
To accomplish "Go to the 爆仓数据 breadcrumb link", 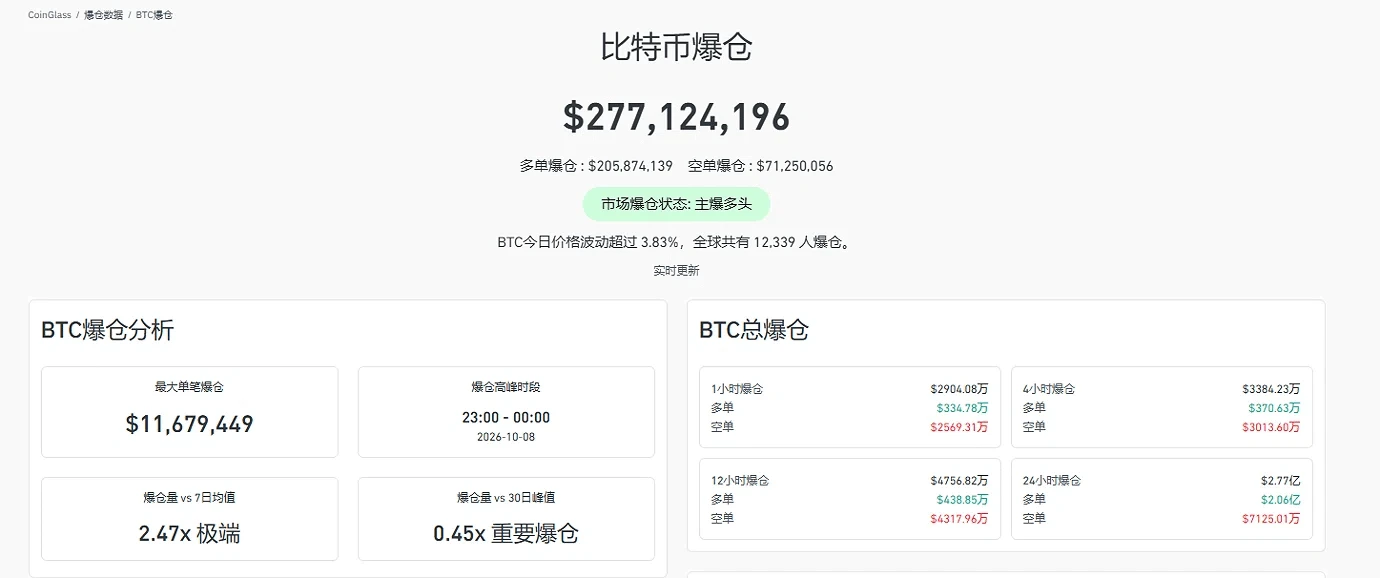I will point(103,15).
